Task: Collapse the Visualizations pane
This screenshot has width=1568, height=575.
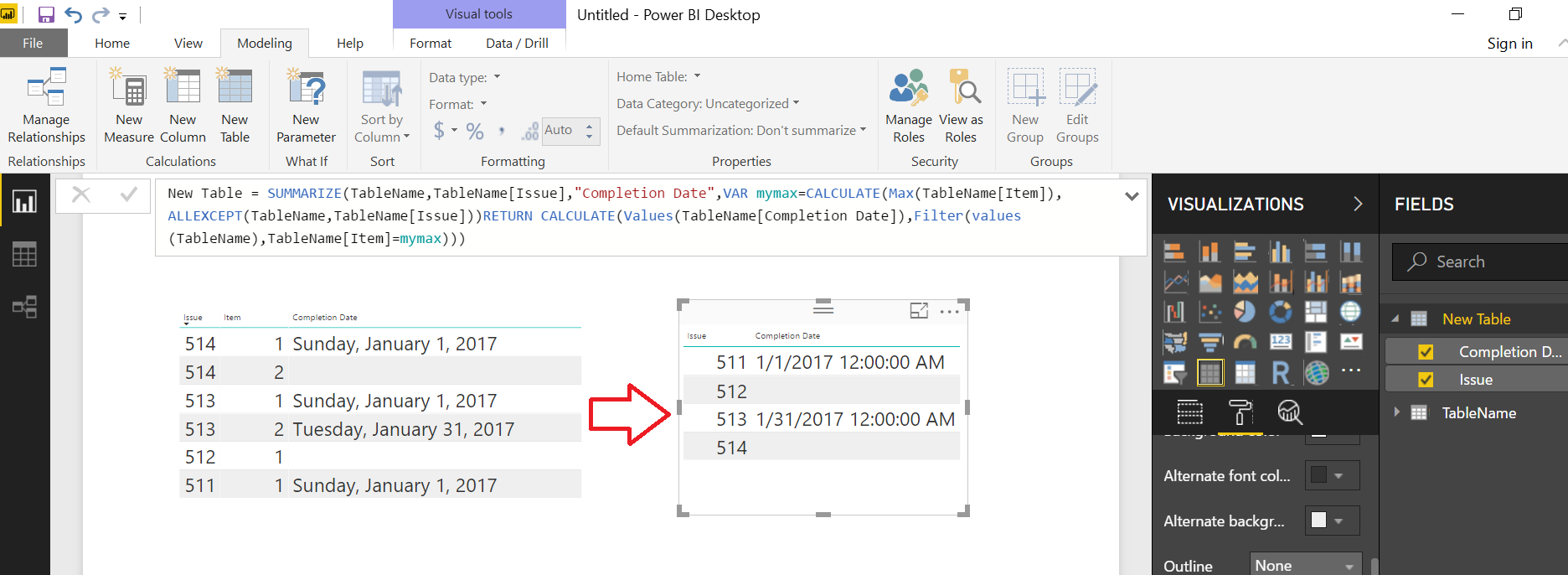Action: coord(1358,204)
